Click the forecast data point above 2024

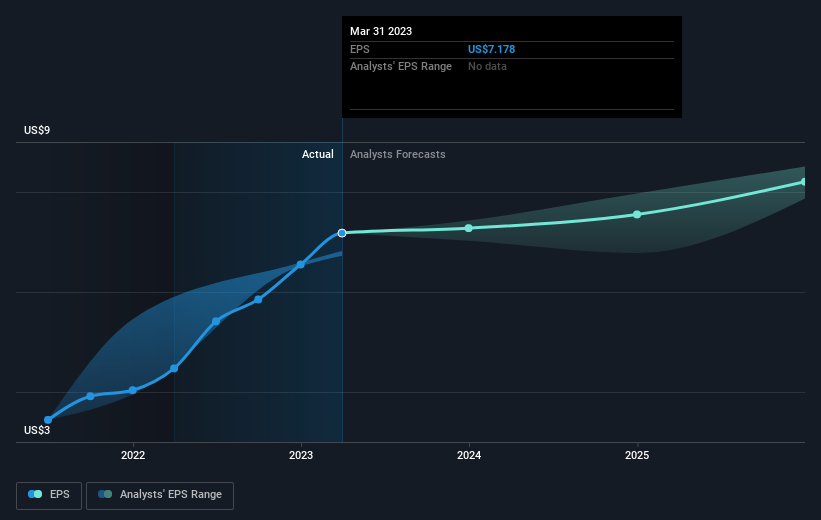click(469, 228)
